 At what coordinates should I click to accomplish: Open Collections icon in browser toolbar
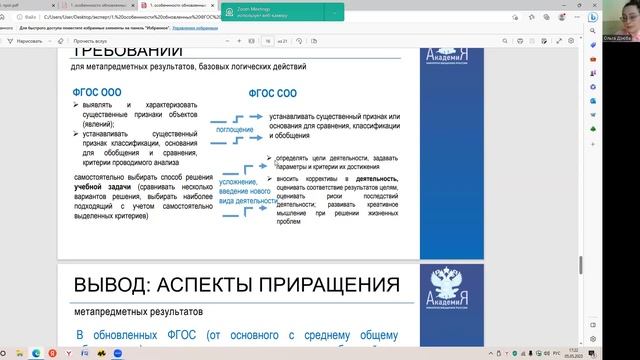547,17
